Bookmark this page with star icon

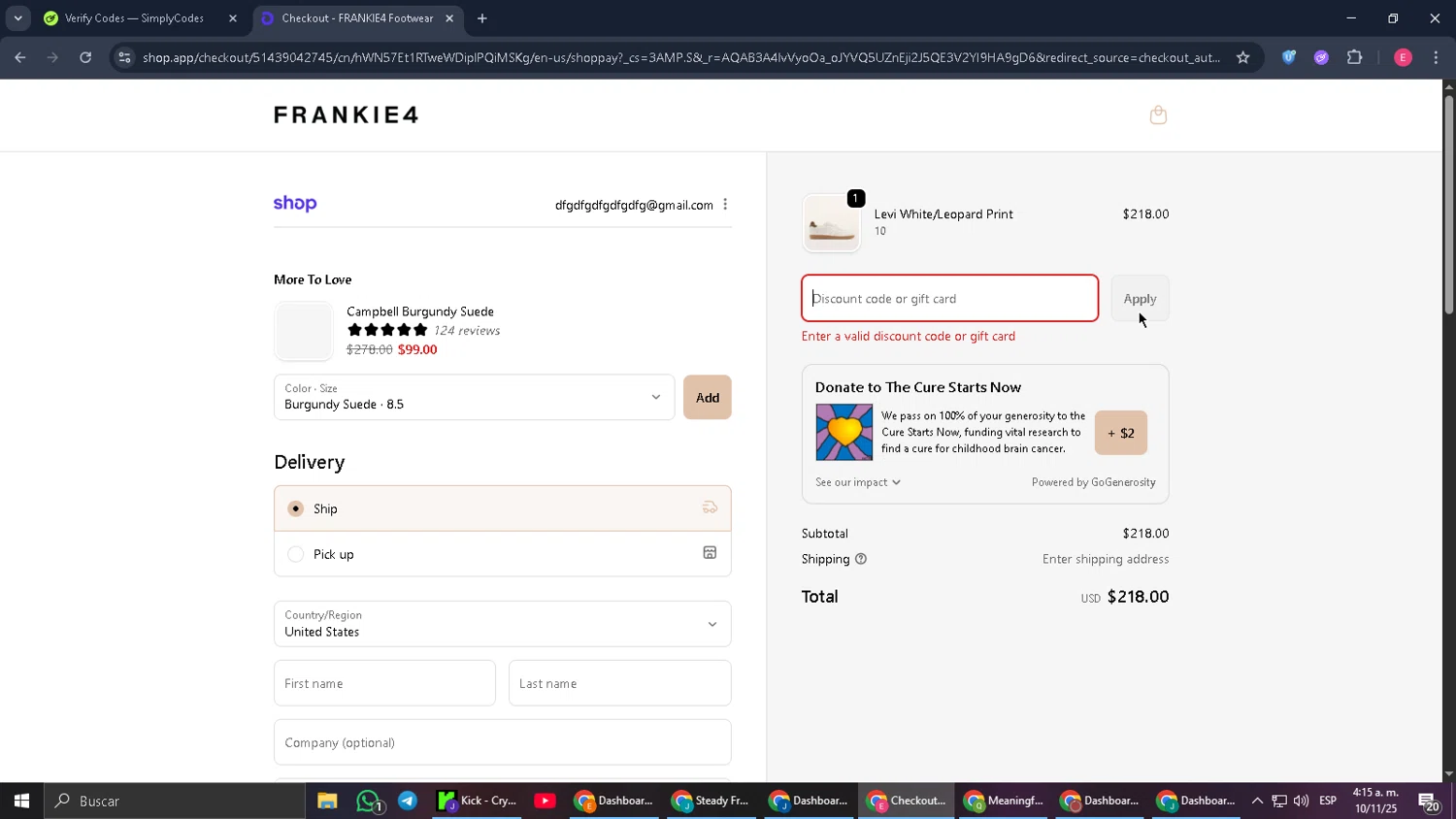(1242, 57)
